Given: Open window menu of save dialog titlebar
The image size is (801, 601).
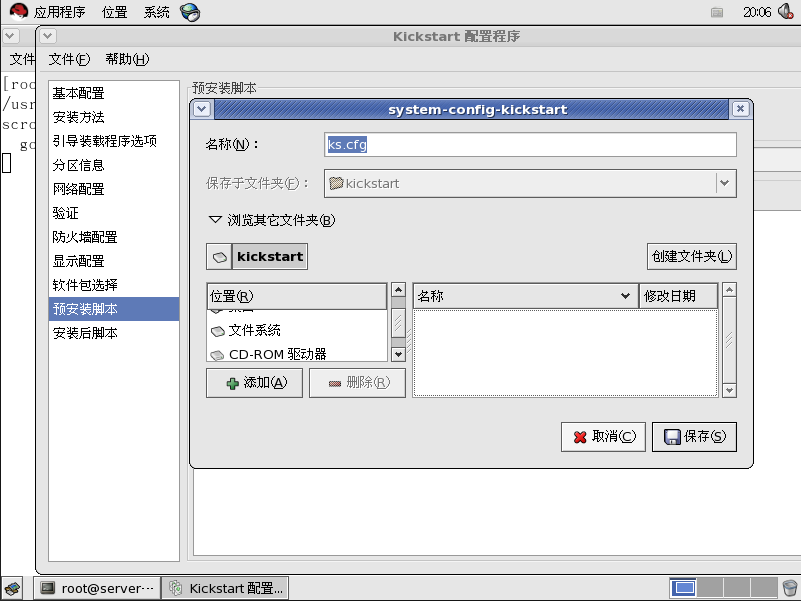Looking at the screenshot, I should [x=202, y=109].
